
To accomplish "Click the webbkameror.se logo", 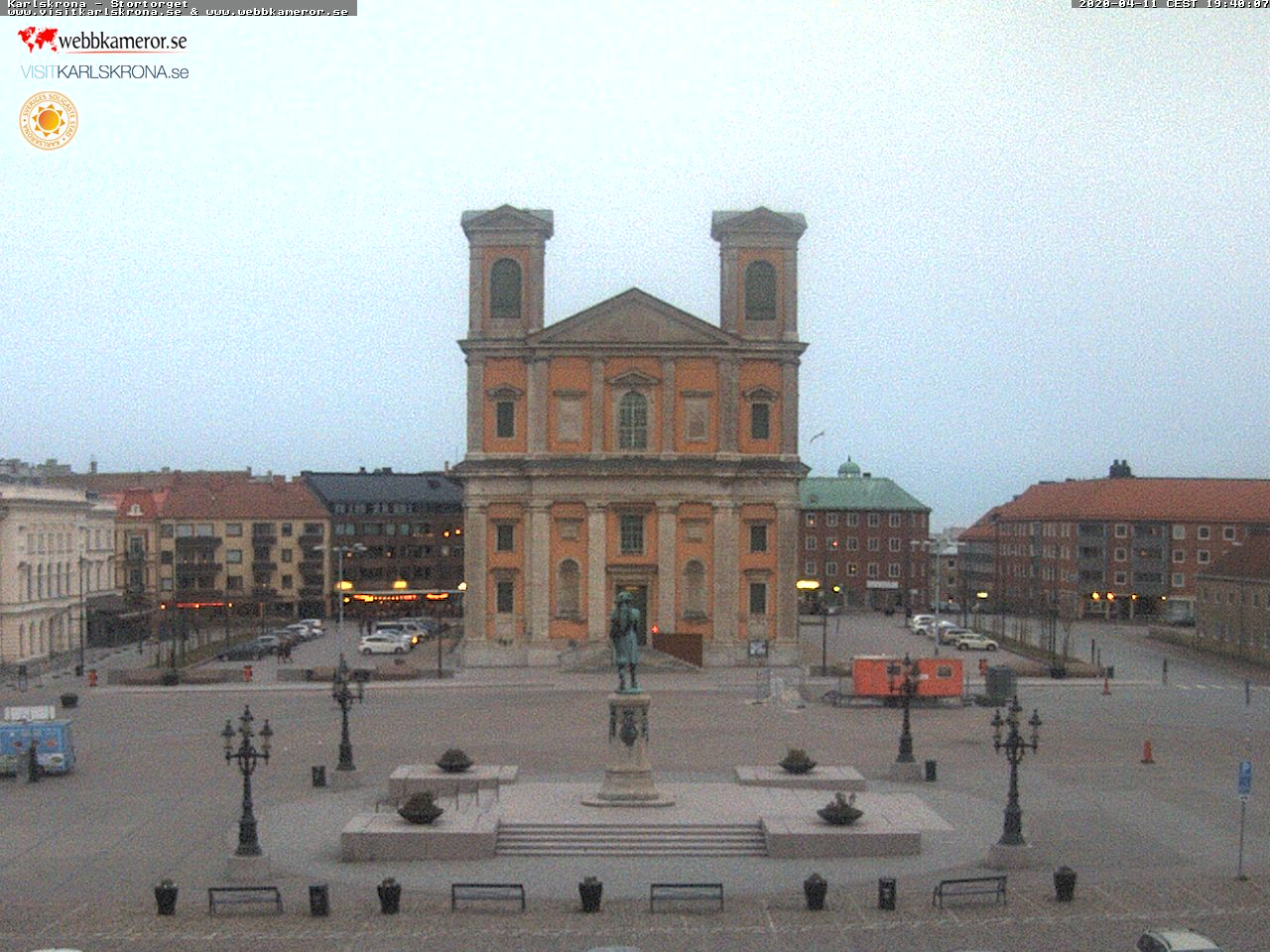I will [x=102, y=40].
